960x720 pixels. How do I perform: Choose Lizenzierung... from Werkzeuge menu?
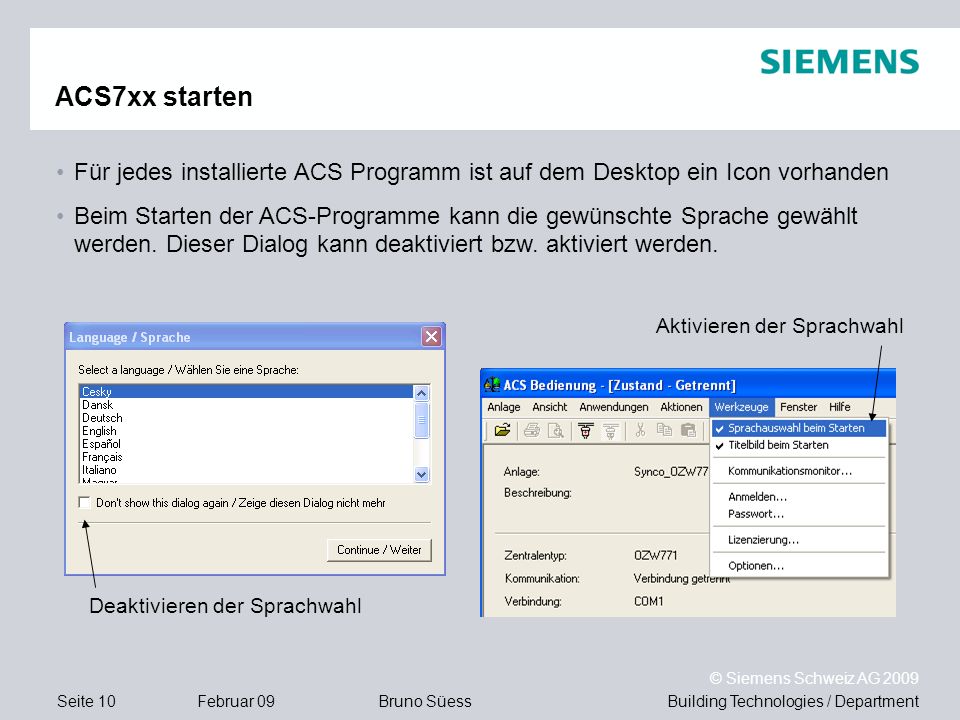click(799, 539)
